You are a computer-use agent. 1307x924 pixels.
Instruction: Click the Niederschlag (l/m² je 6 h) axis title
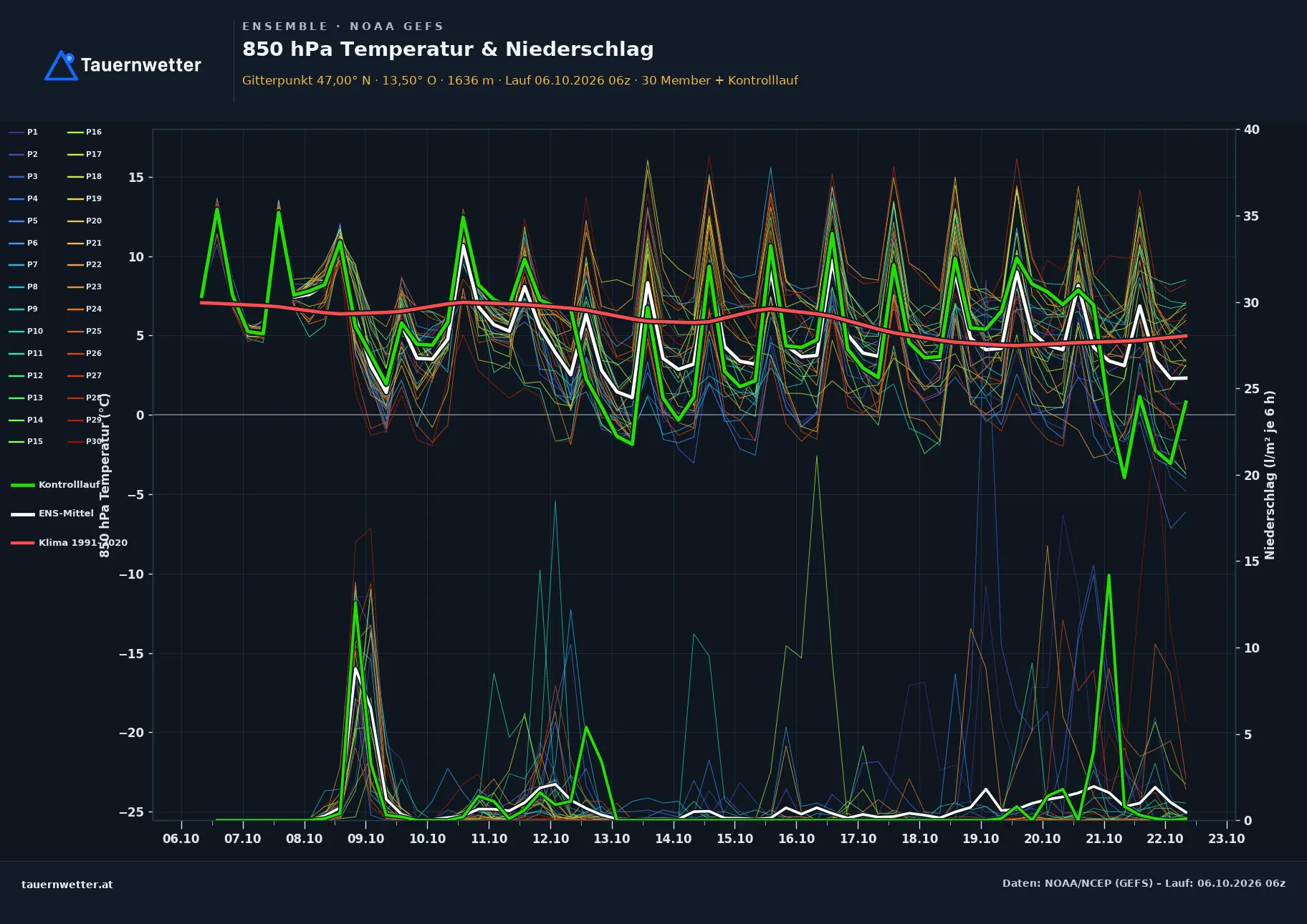pos(1270,475)
